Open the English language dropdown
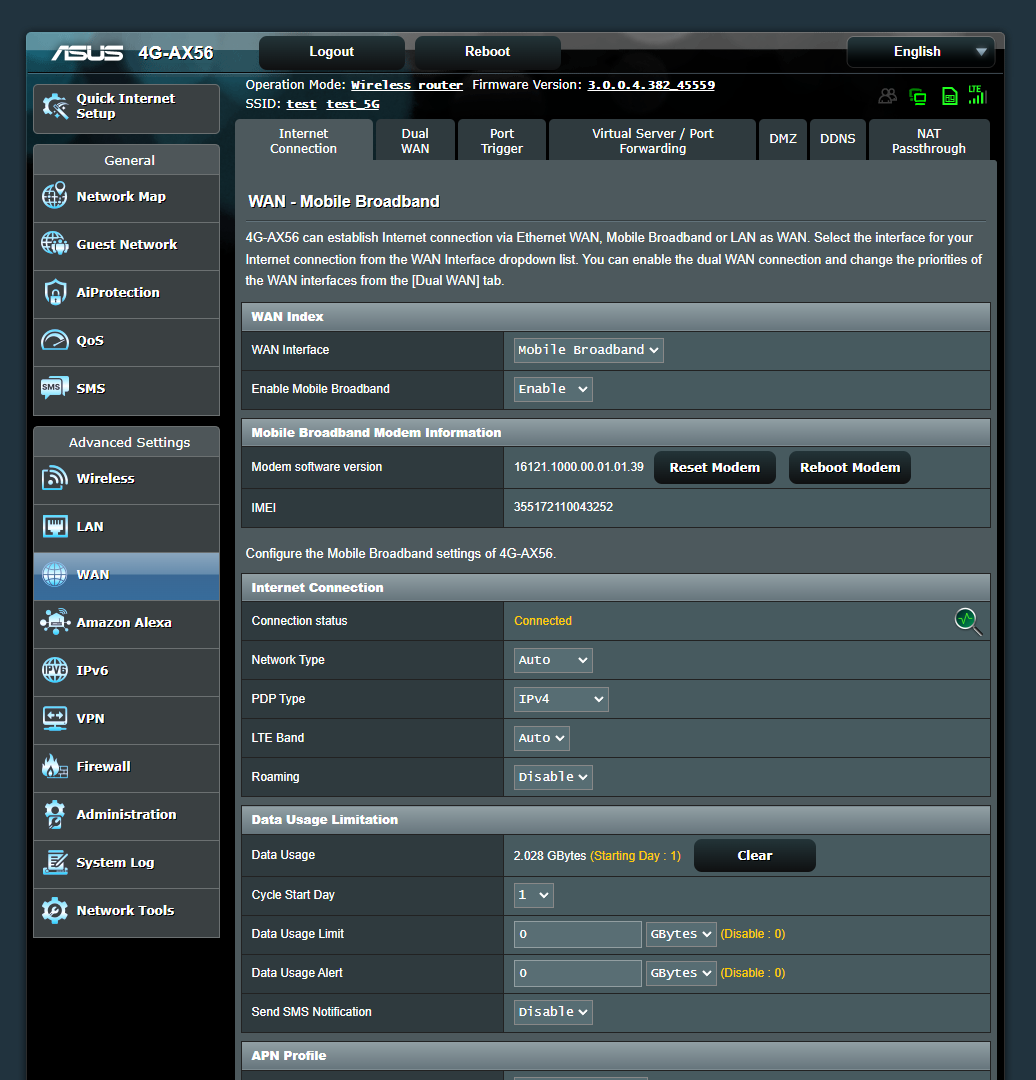This screenshot has width=1036, height=1080. (x=921, y=52)
